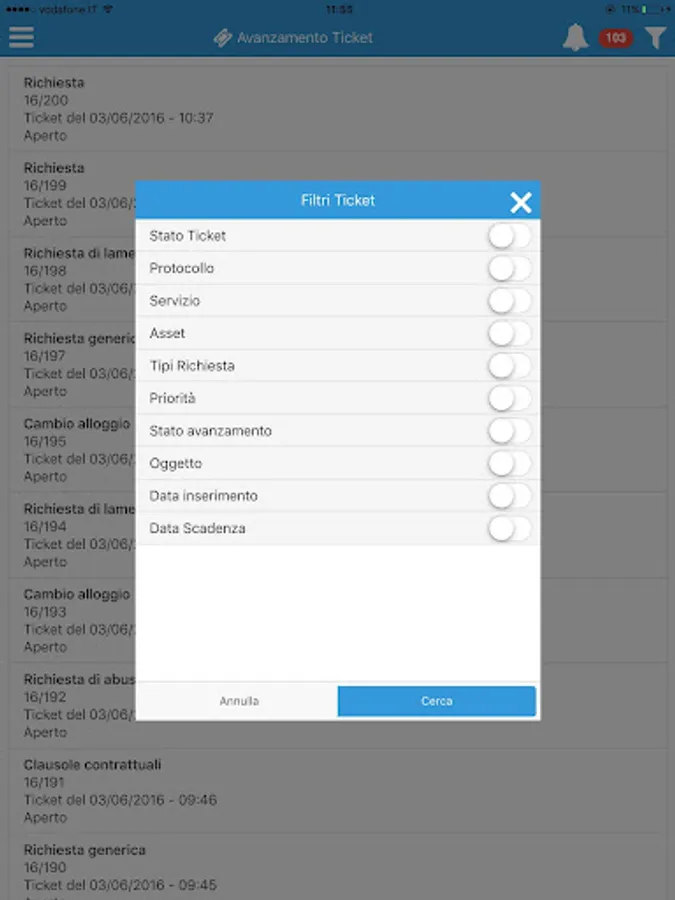The image size is (675, 900).
Task: Turn on the Oggetto filter
Action: pyautogui.click(x=510, y=463)
